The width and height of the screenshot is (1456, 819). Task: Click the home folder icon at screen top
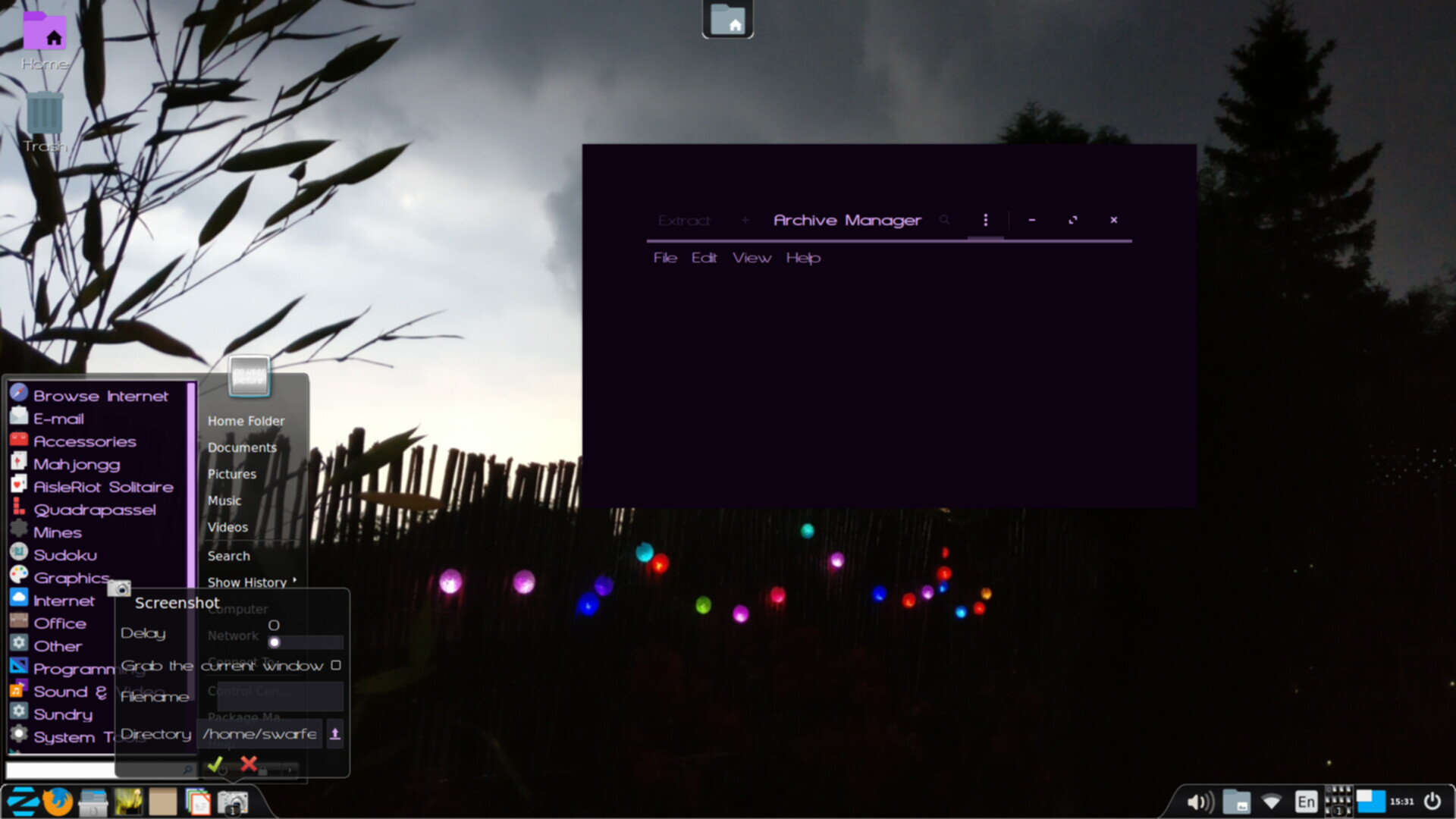[728, 19]
